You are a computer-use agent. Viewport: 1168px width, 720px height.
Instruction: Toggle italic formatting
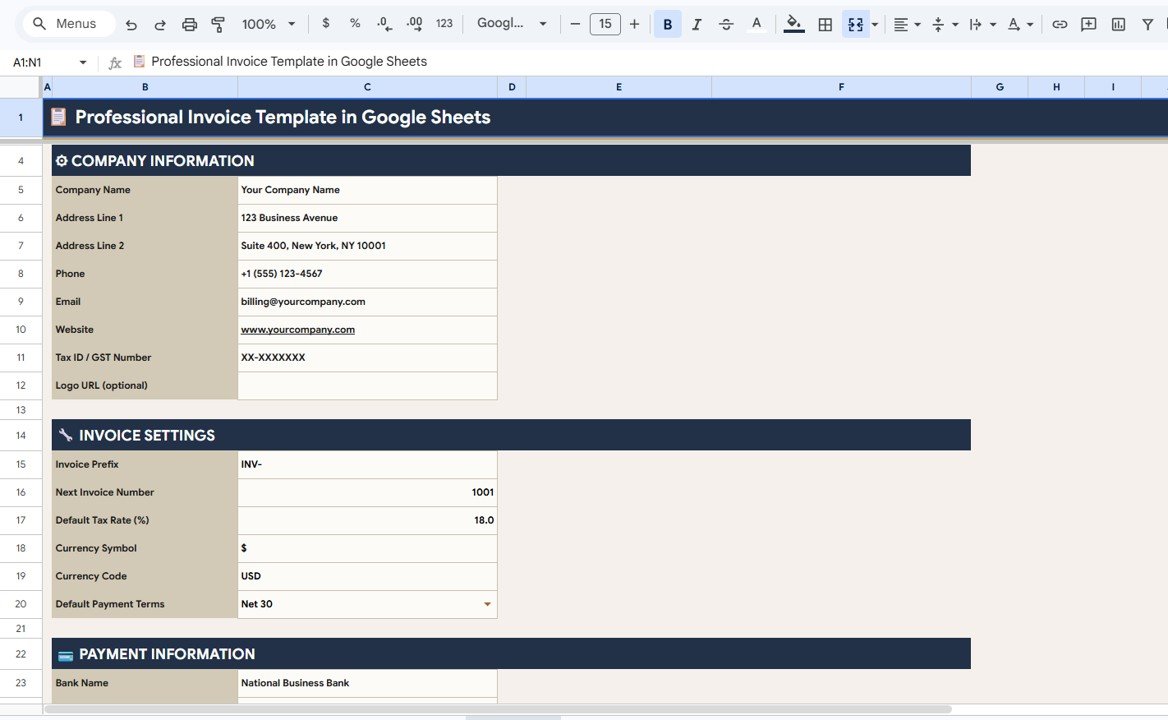click(x=697, y=23)
